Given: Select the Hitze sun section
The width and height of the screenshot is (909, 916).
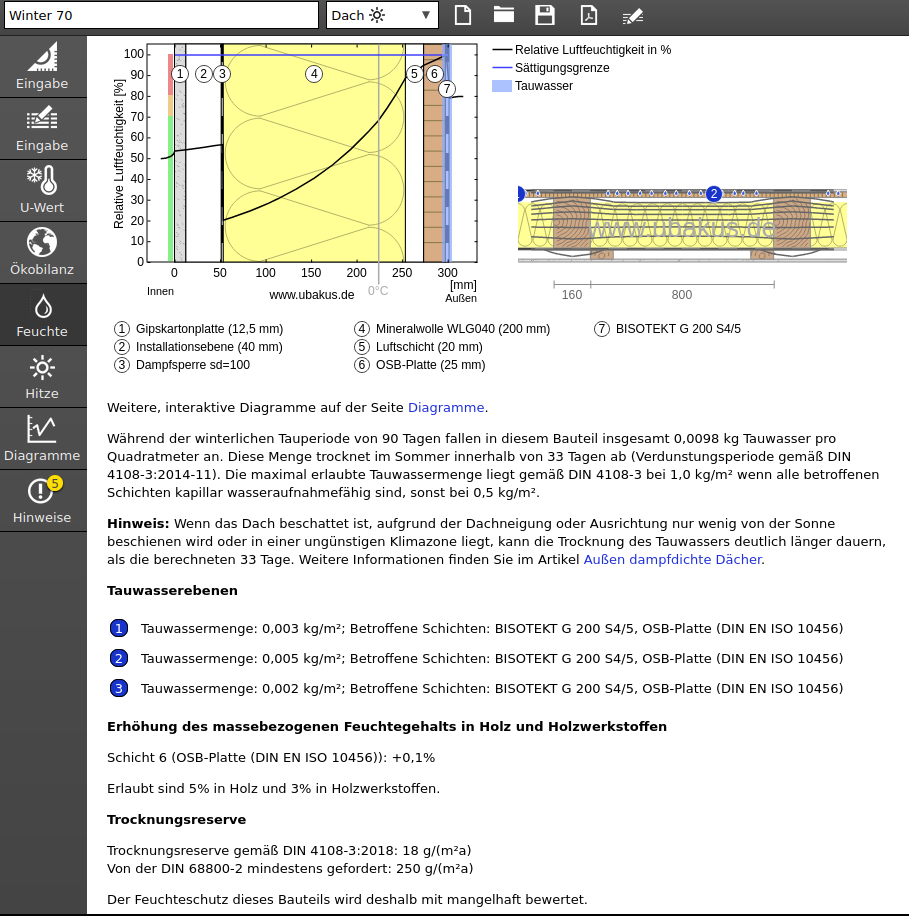Looking at the screenshot, I should pyautogui.click(x=42, y=376).
